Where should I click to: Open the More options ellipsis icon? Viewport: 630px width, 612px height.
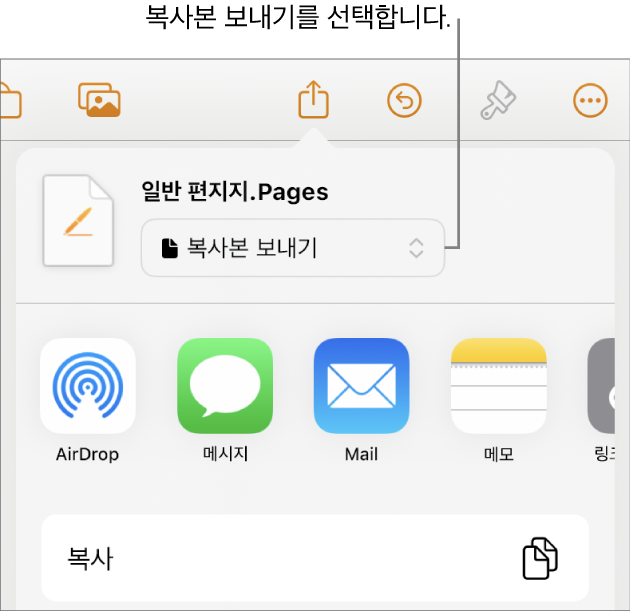pyautogui.click(x=590, y=100)
